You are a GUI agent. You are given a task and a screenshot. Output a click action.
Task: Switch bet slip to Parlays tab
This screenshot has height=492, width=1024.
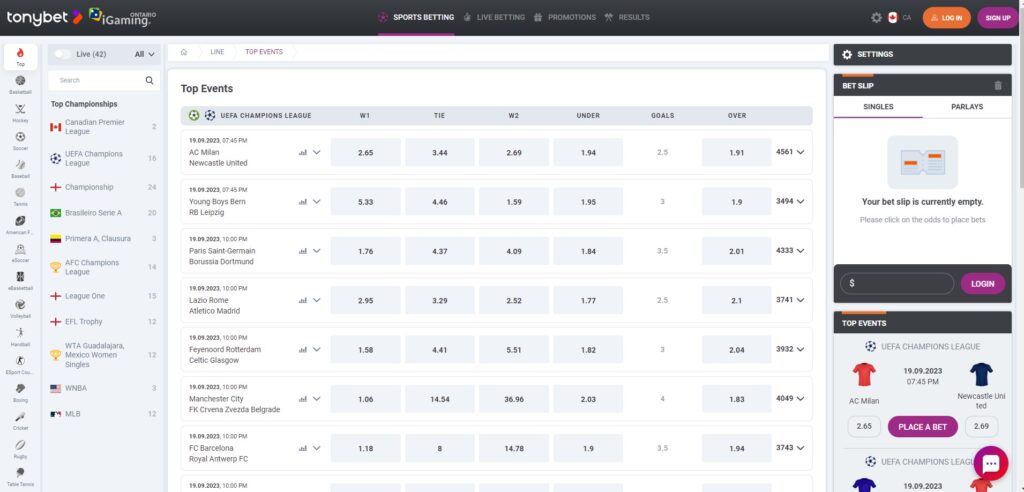967,107
